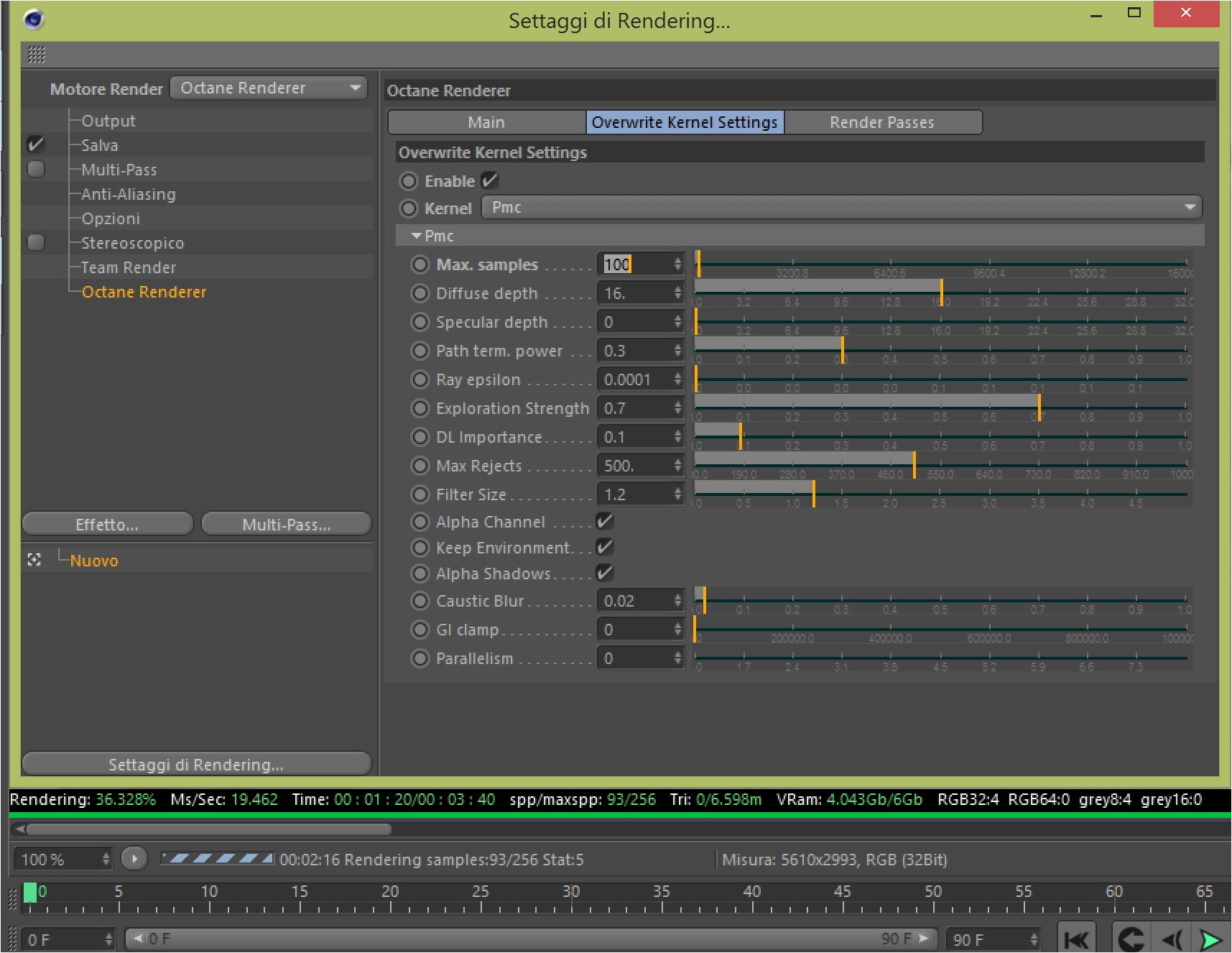
Task: Click animation dot for Path term. power
Action: pyautogui.click(x=420, y=351)
